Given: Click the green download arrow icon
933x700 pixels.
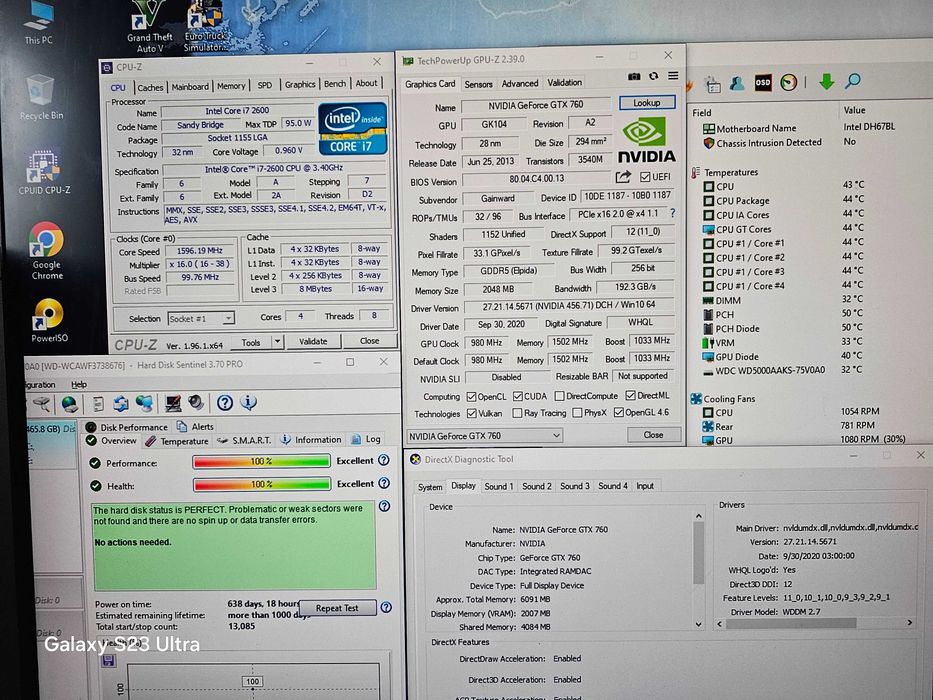Looking at the screenshot, I should coord(826,82).
